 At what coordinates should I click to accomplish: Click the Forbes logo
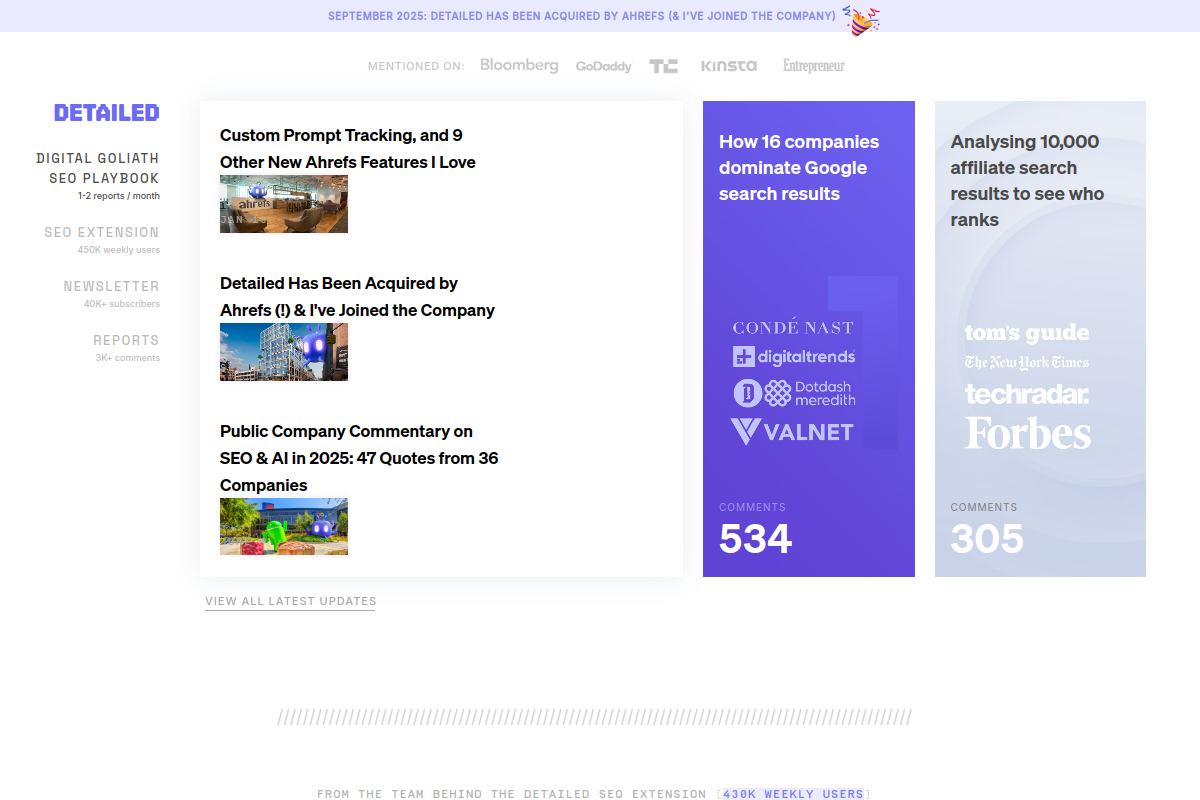coord(1027,433)
